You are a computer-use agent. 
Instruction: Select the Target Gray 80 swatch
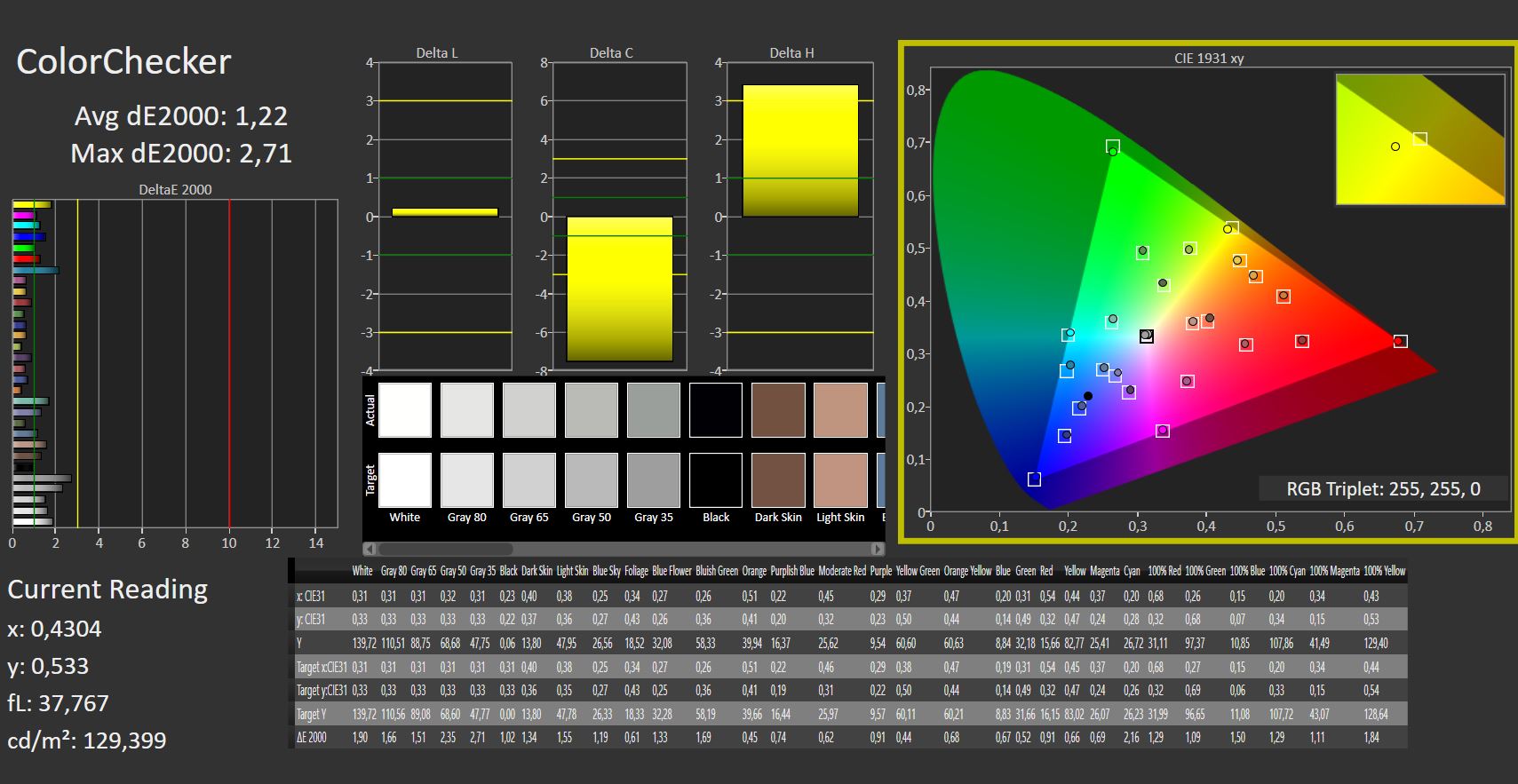[467, 480]
